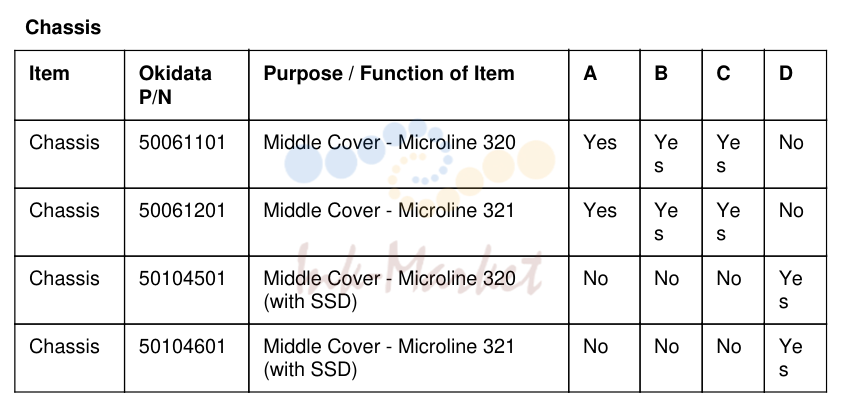Click the No in column D for 50061201
The height and width of the screenshot is (412, 842).
(x=792, y=211)
